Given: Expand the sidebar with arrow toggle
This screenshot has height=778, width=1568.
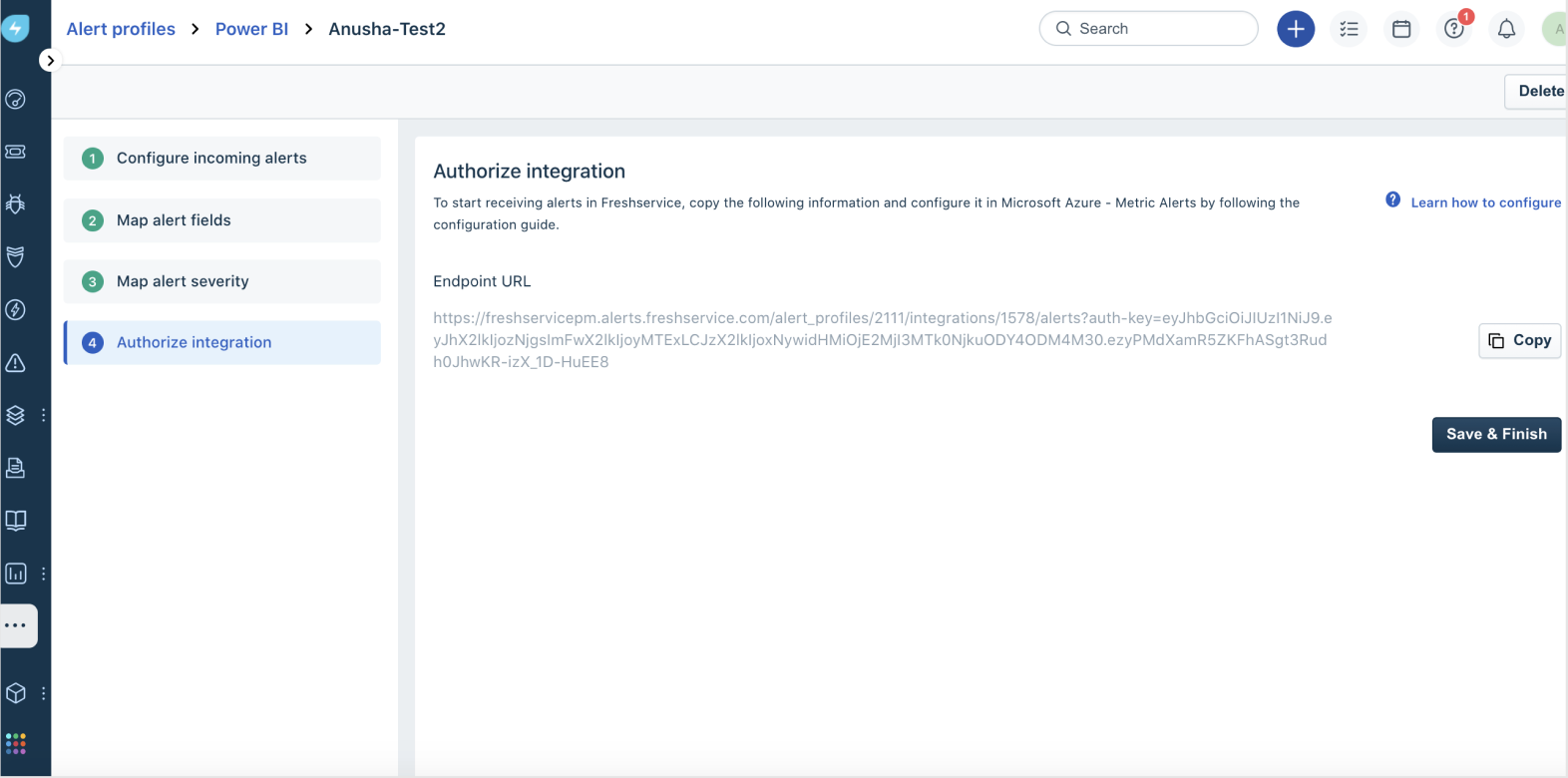Looking at the screenshot, I should [x=50, y=61].
